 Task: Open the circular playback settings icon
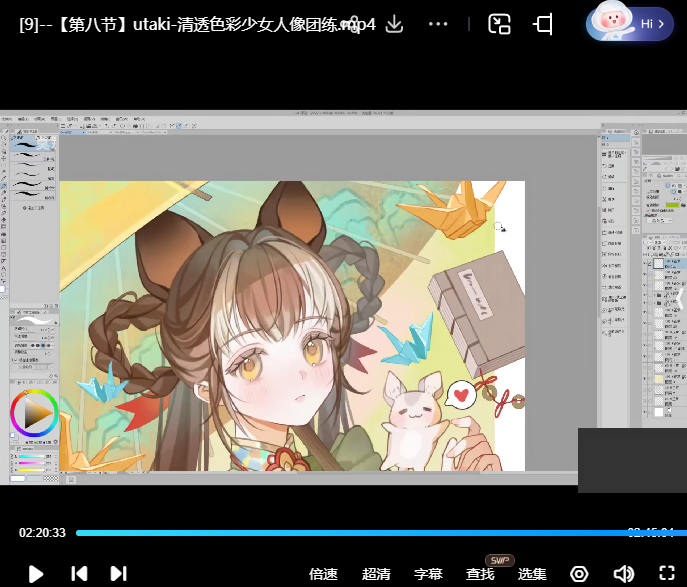(579, 574)
